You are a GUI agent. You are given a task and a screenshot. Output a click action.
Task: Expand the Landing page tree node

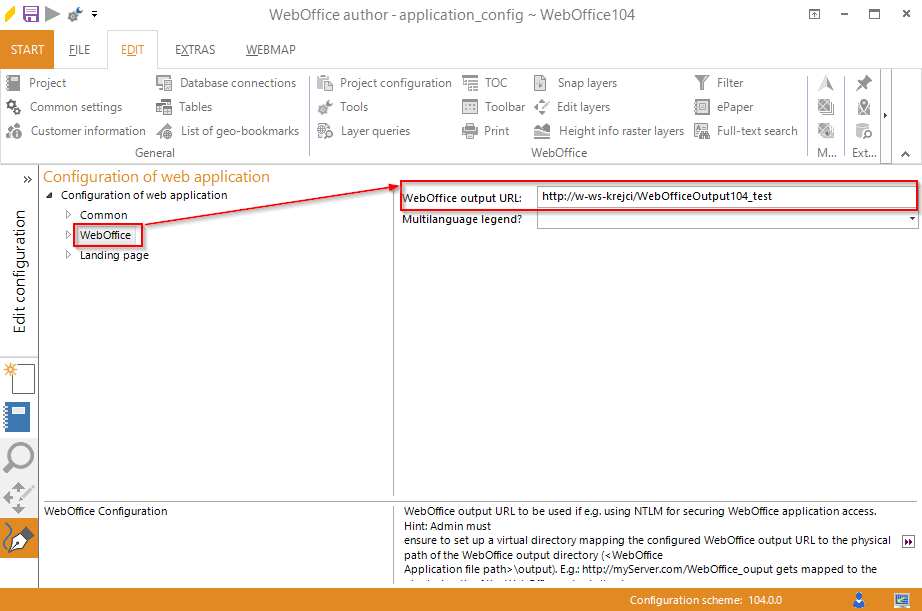coord(70,254)
